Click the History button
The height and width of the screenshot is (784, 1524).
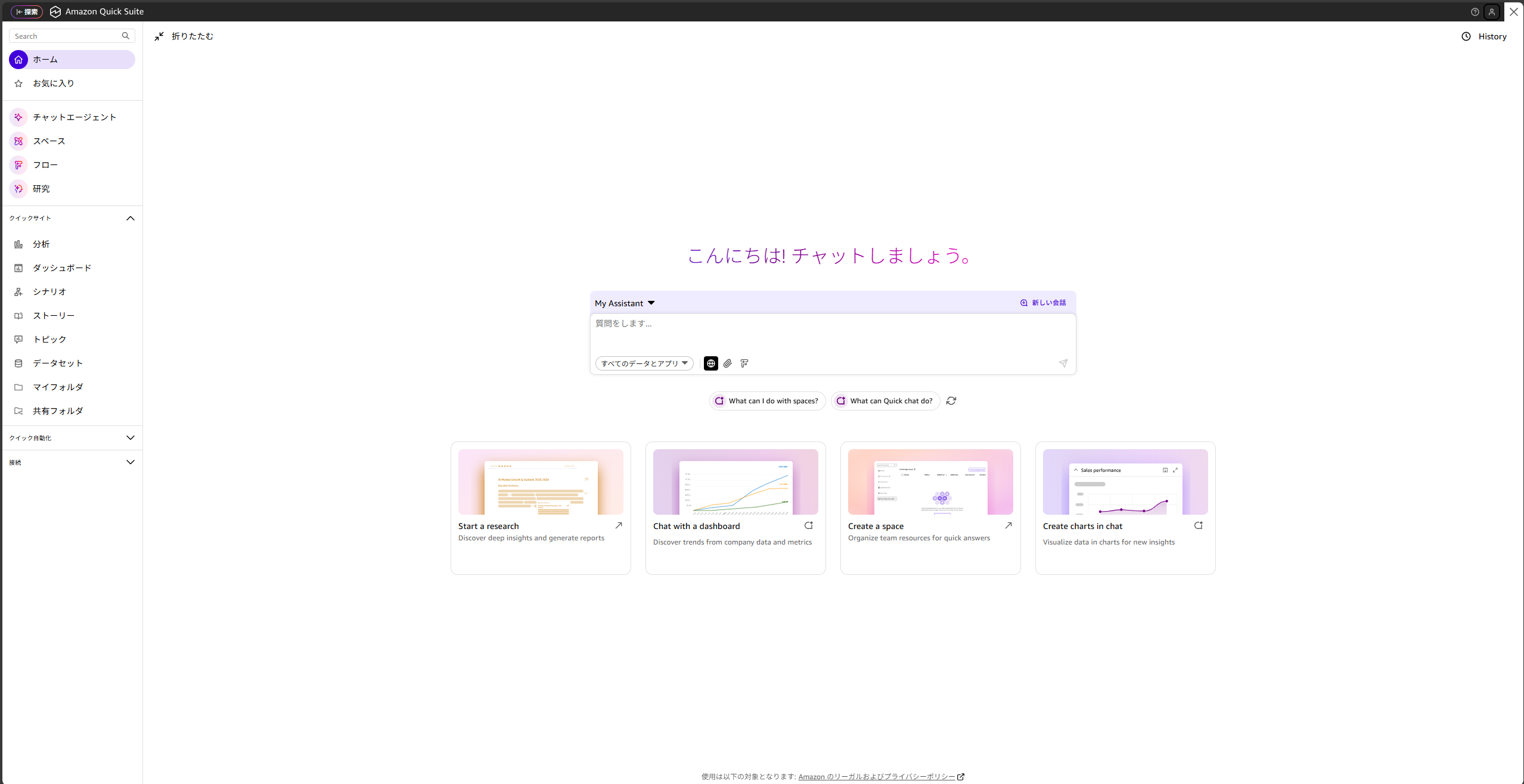pyautogui.click(x=1484, y=36)
